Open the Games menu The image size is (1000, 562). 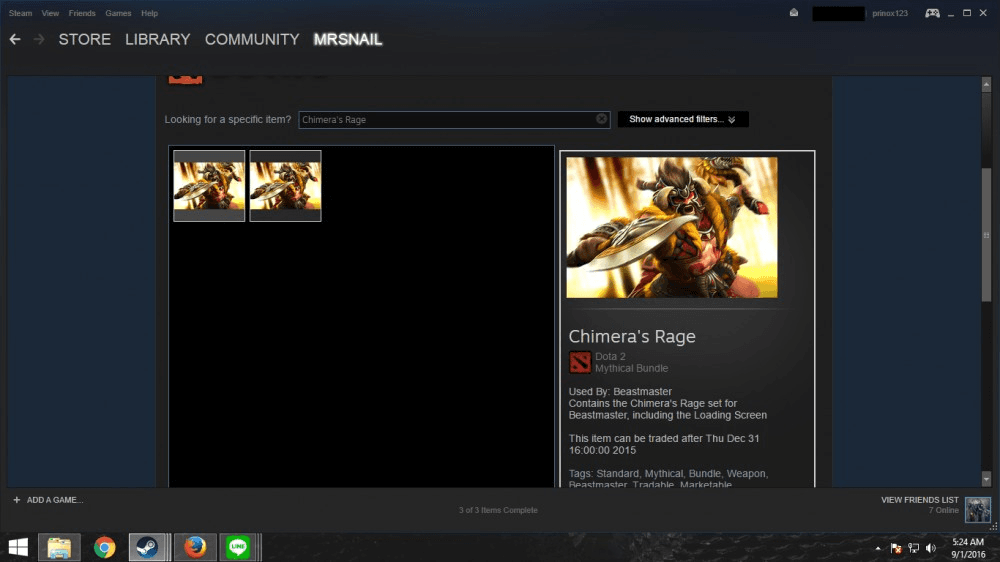(118, 13)
